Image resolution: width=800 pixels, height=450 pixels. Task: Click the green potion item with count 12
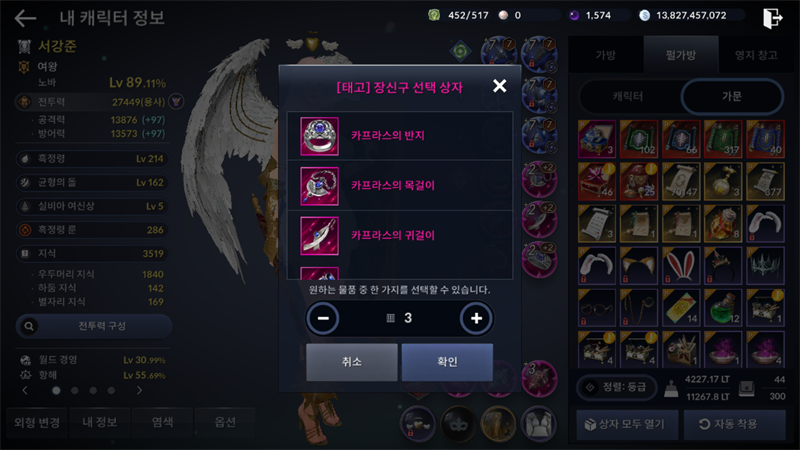click(x=723, y=308)
